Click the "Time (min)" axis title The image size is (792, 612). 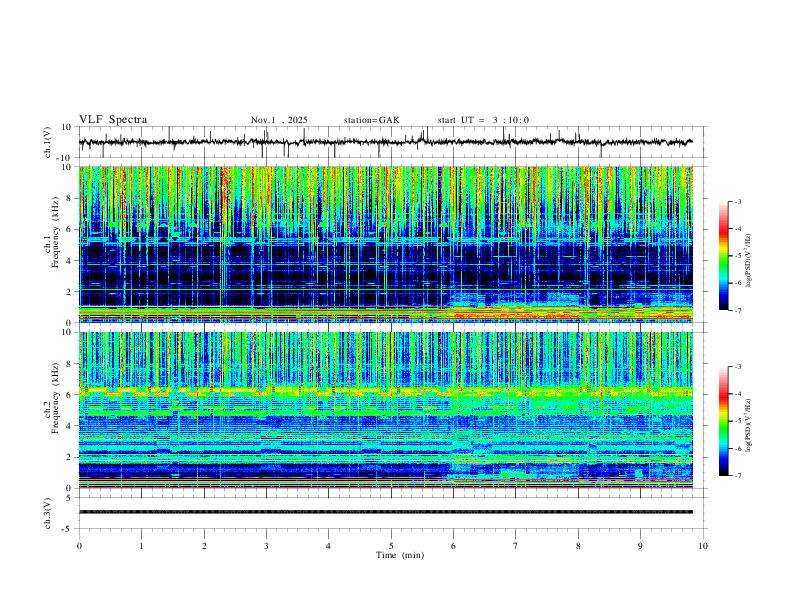click(400, 555)
